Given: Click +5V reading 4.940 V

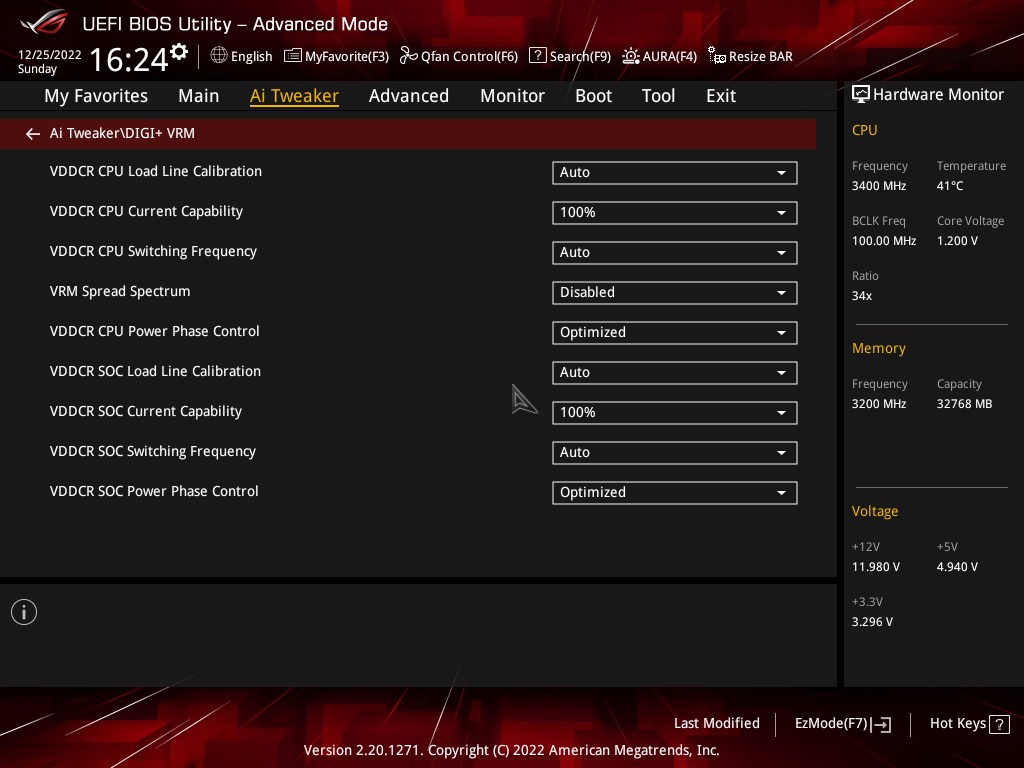Looking at the screenshot, I should (x=957, y=567).
